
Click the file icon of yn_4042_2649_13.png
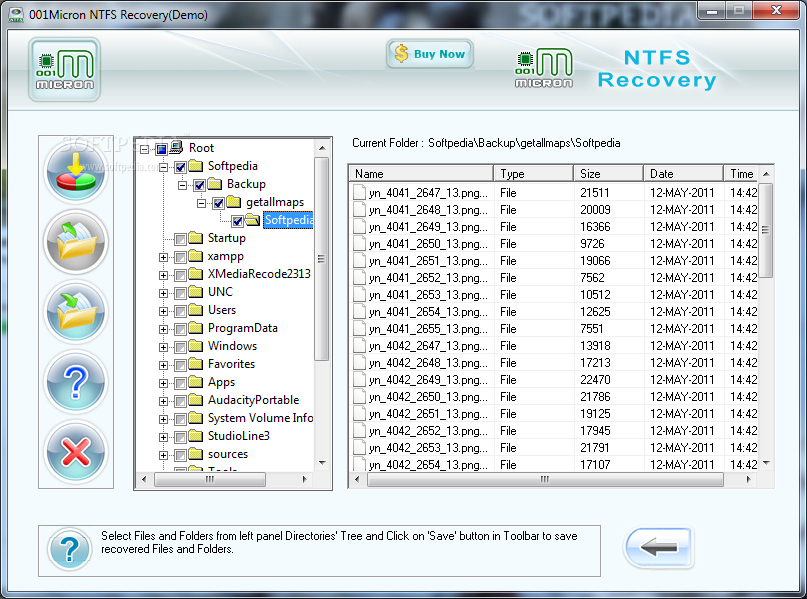[359, 379]
